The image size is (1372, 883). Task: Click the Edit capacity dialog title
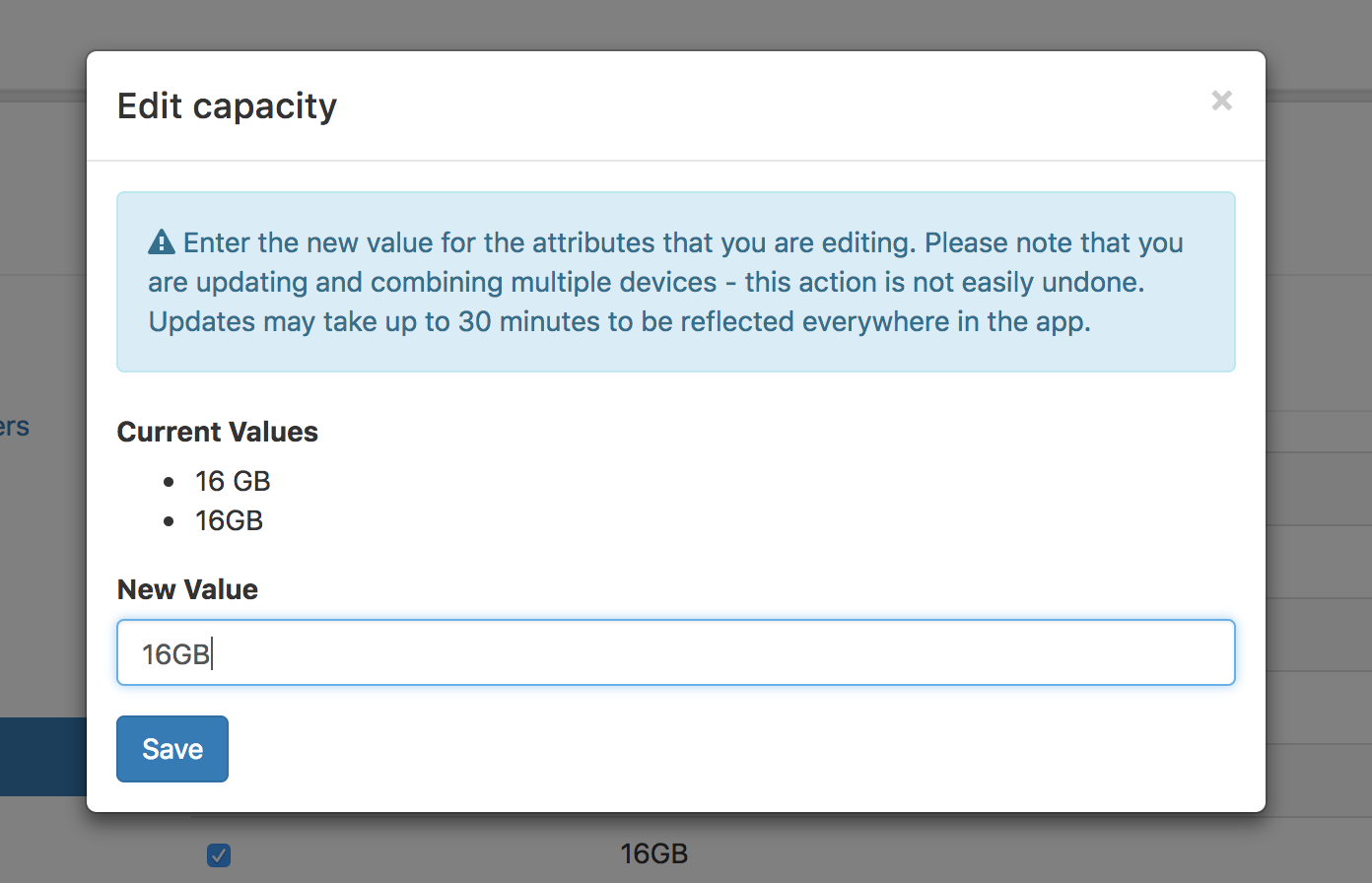[x=228, y=105]
